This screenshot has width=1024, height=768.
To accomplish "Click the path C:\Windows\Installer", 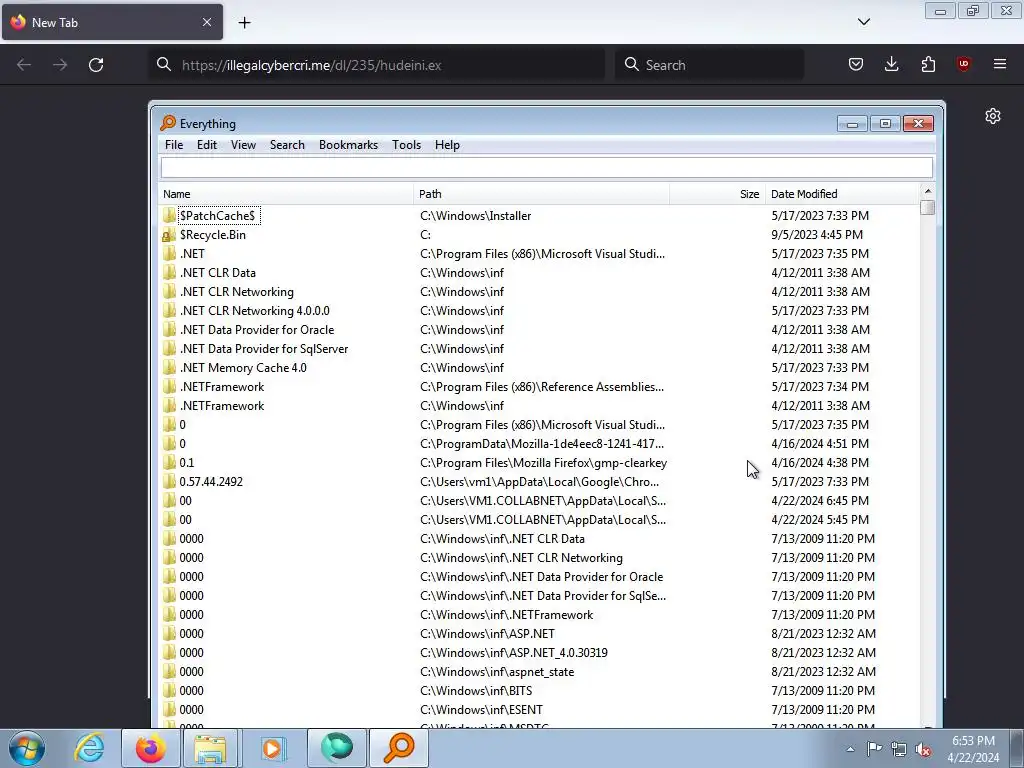I will (475, 216).
